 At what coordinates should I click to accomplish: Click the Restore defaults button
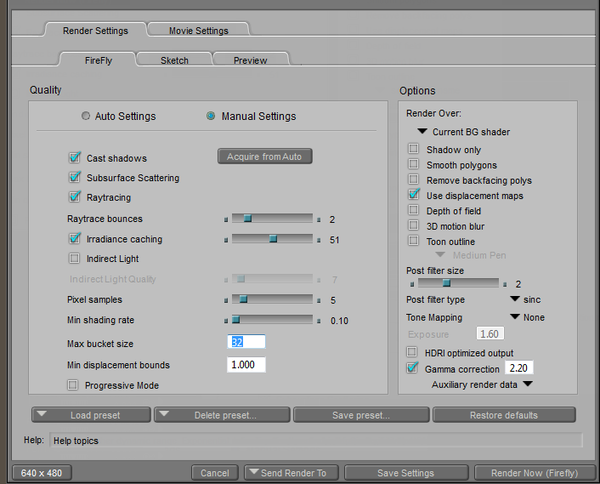504,415
